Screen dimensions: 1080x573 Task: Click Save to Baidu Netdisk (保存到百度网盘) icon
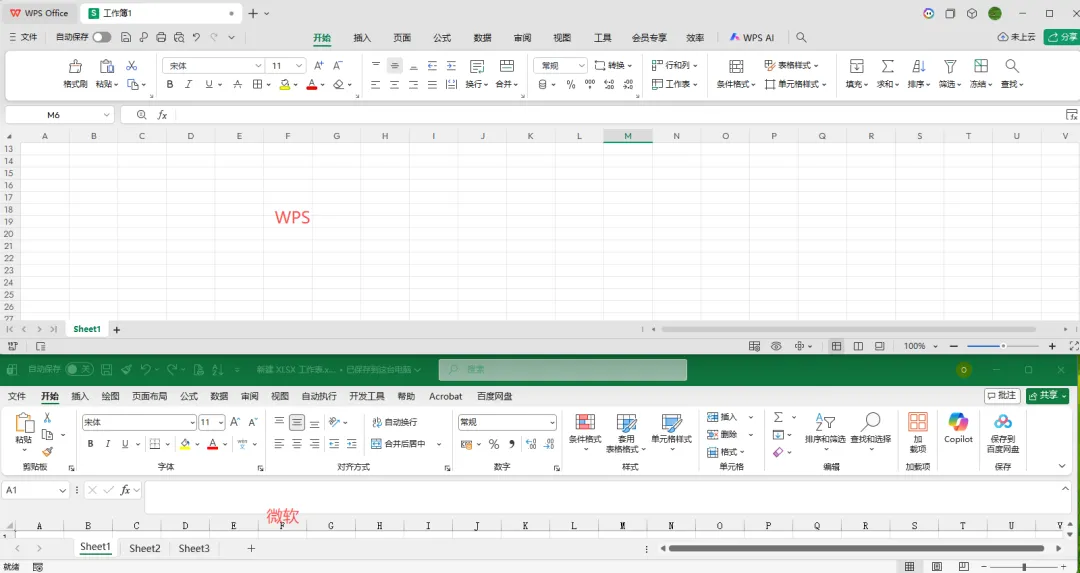click(1003, 421)
